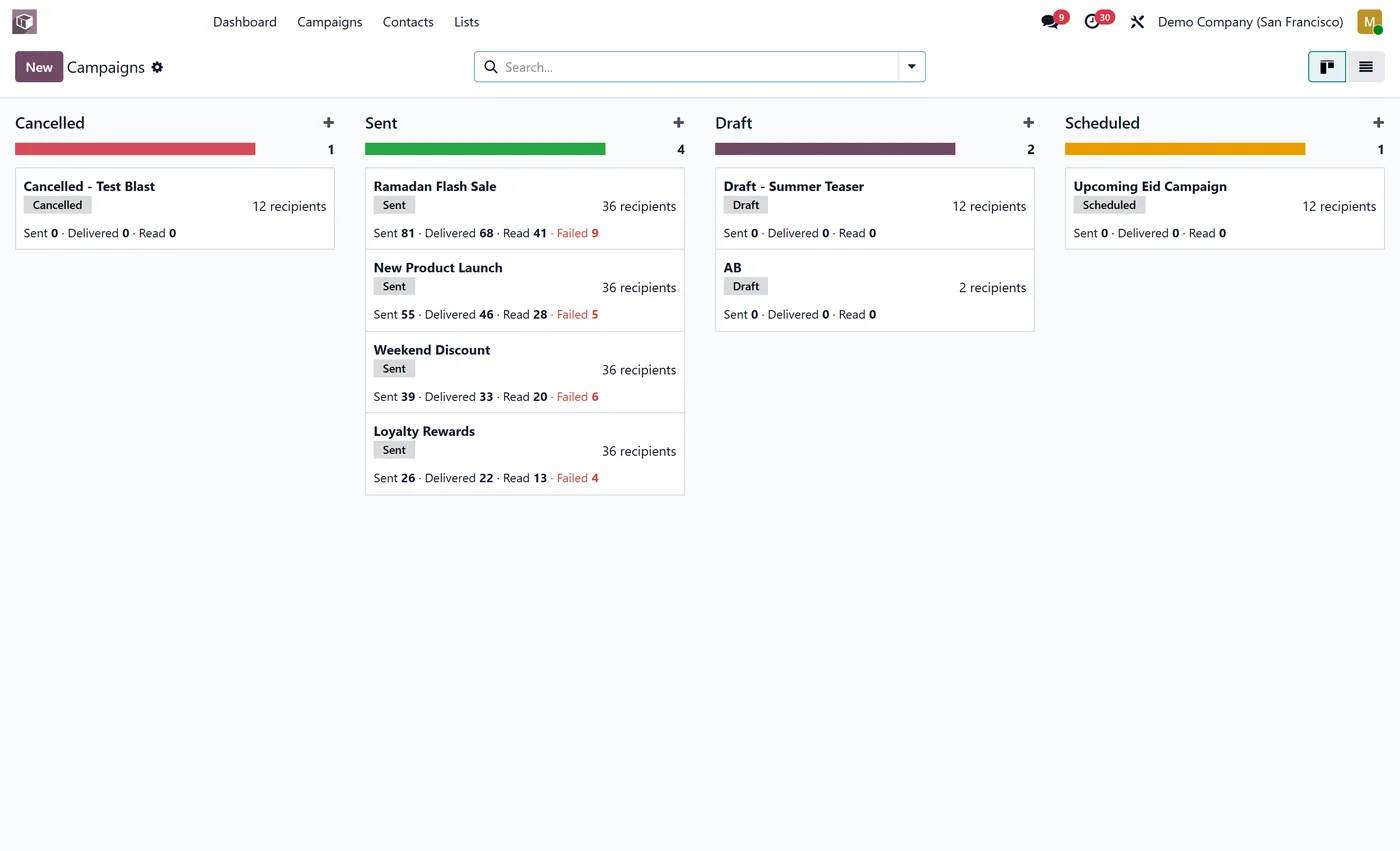Image resolution: width=1400 pixels, height=851 pixels.
Task: Open the Campaigns menu
Action: 330,22
